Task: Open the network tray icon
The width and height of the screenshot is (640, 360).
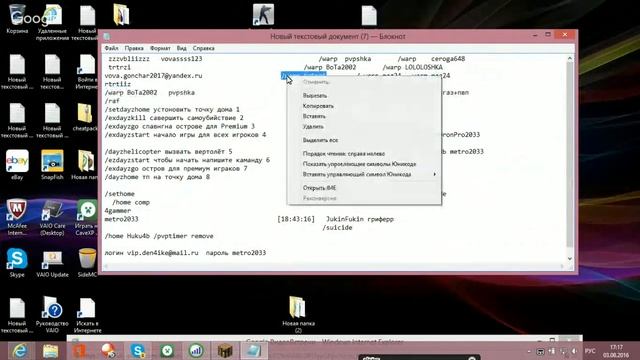Action: point(563,351)
